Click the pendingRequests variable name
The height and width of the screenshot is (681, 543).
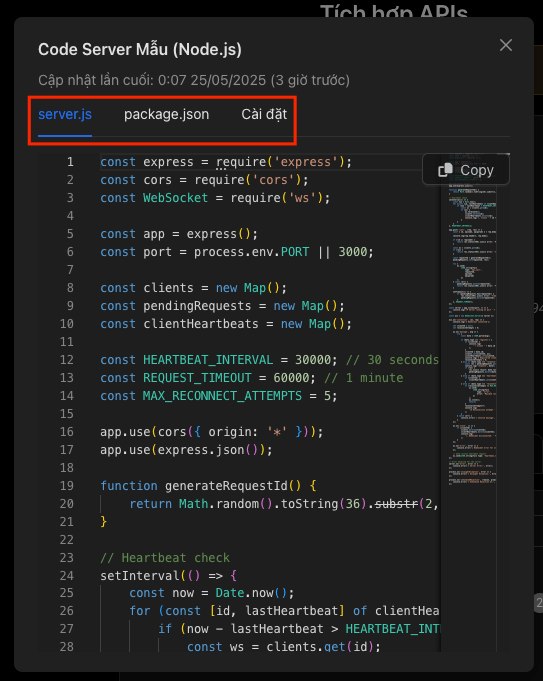tap(197, 306)
